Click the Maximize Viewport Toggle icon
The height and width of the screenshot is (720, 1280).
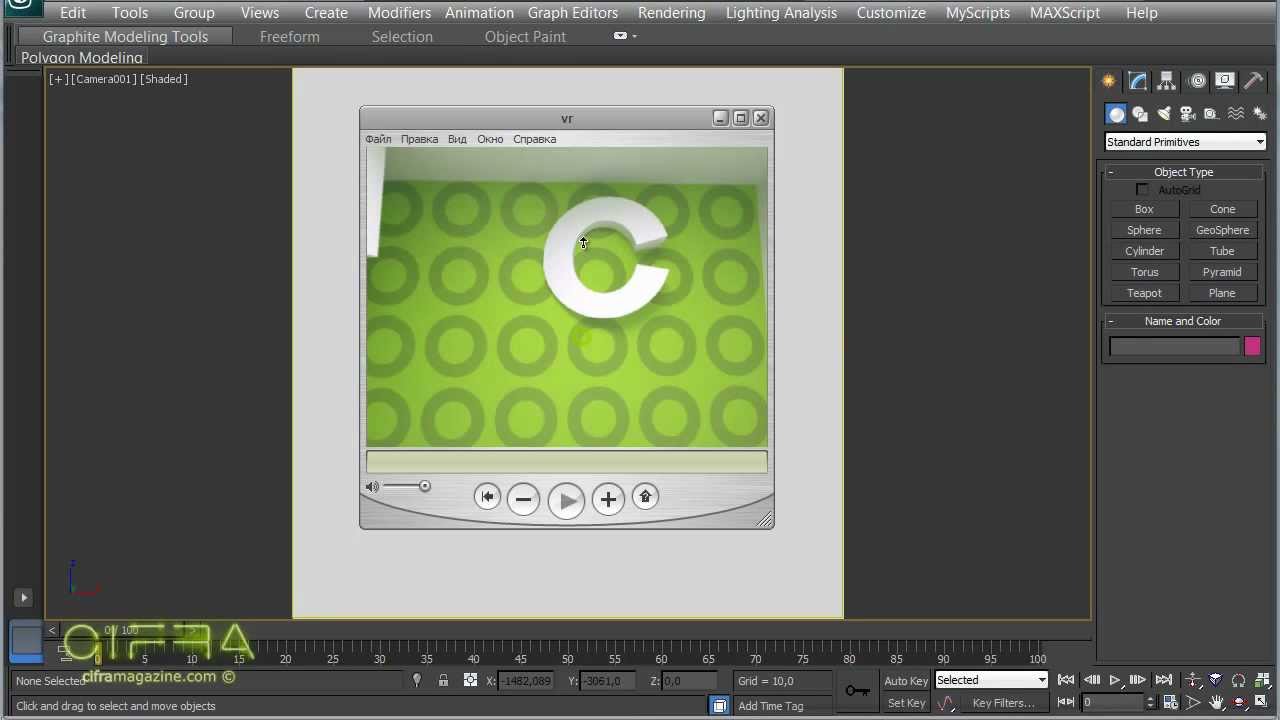pyautogui.click(x=1262, y=702)
